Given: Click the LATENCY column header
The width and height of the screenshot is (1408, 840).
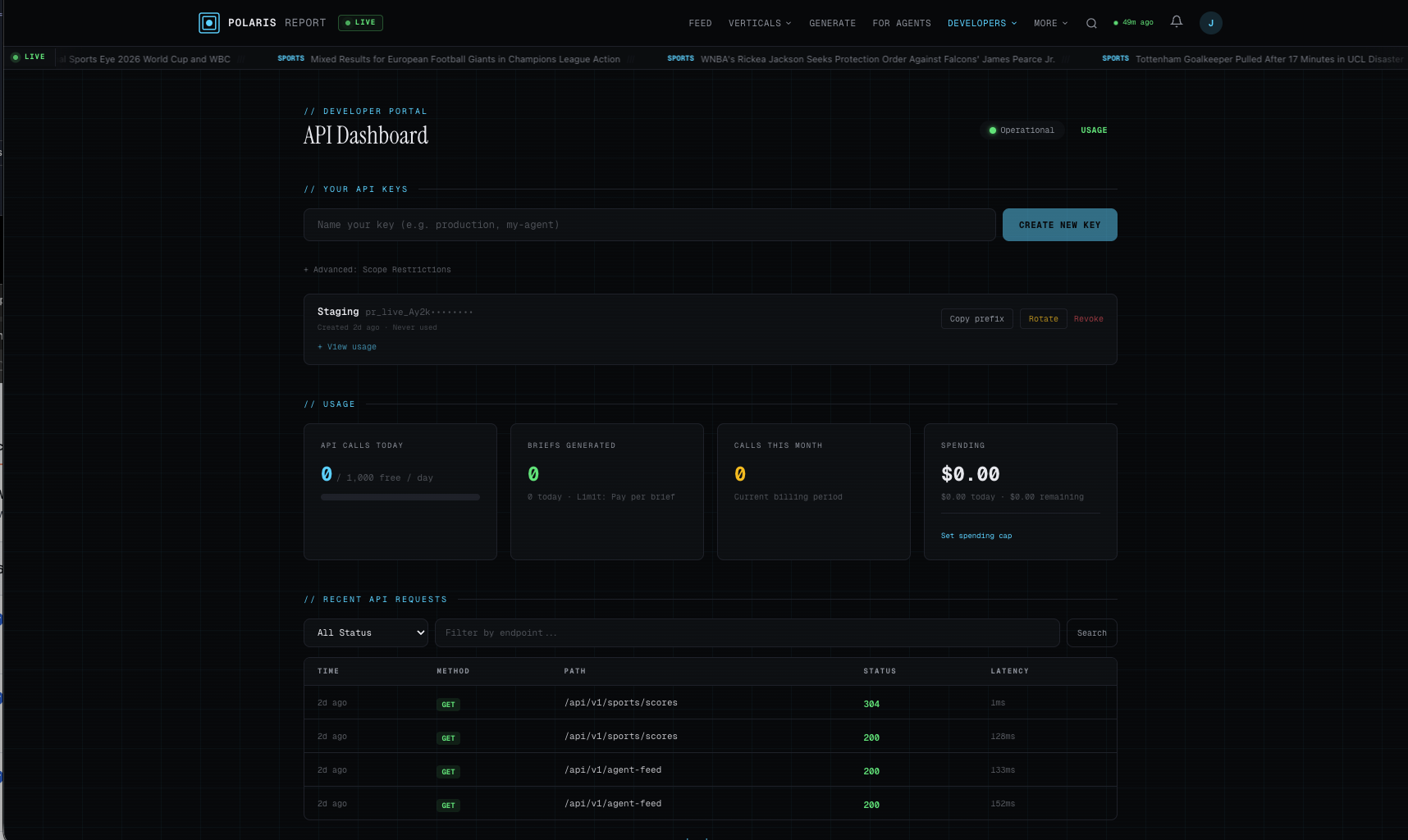Looking at the screenshot, I should (1009, 671).
